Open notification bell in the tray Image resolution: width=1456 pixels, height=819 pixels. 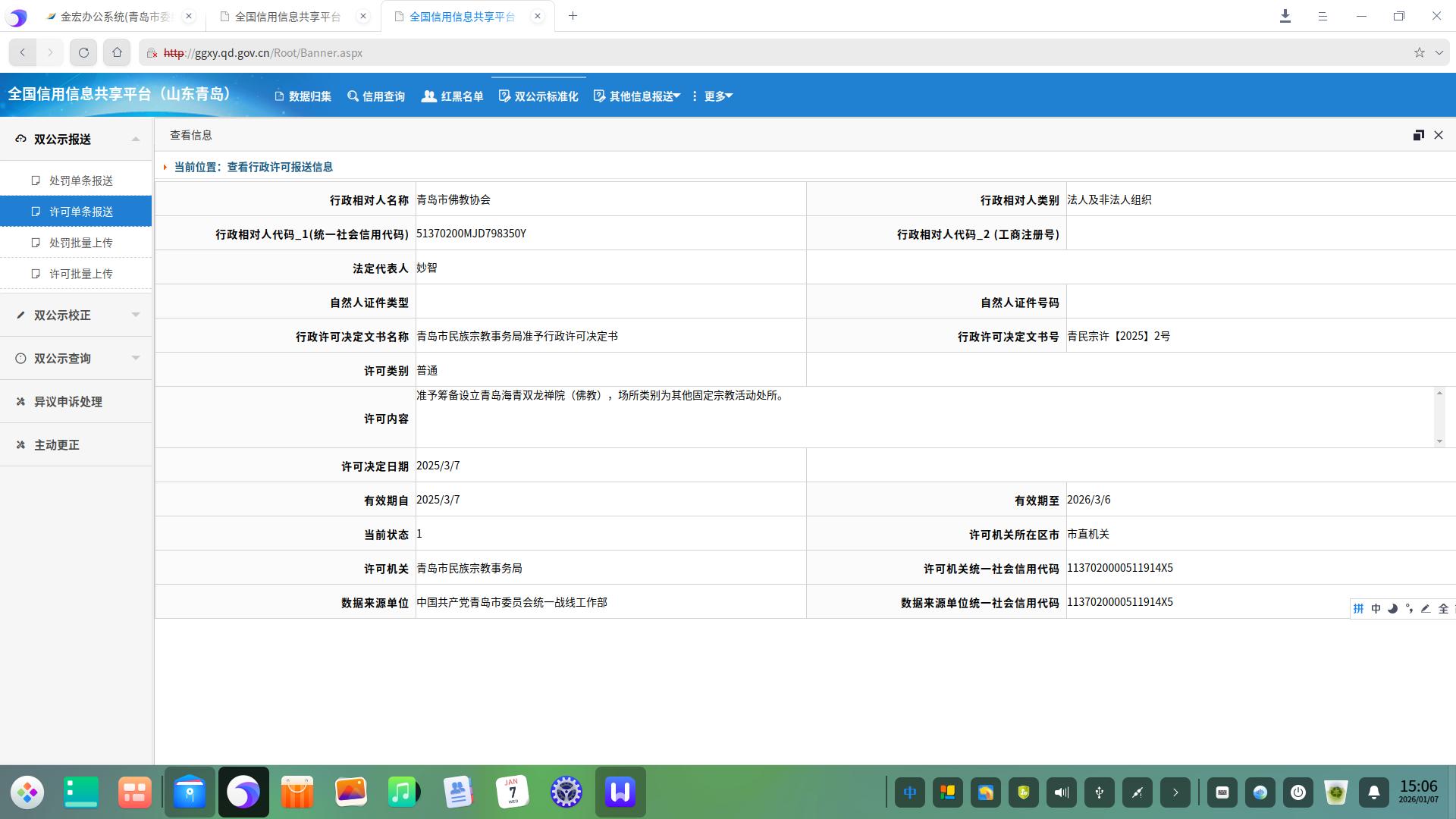point(1373,792)
